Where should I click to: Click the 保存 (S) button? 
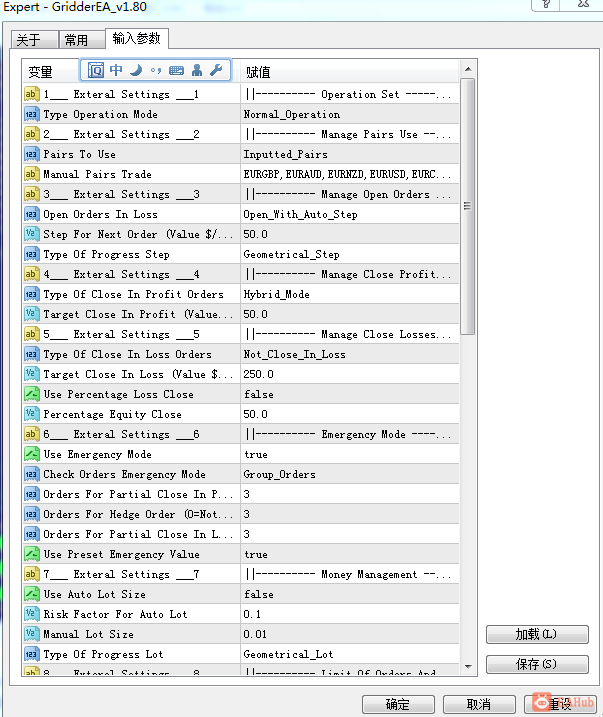tap(537, 664)
